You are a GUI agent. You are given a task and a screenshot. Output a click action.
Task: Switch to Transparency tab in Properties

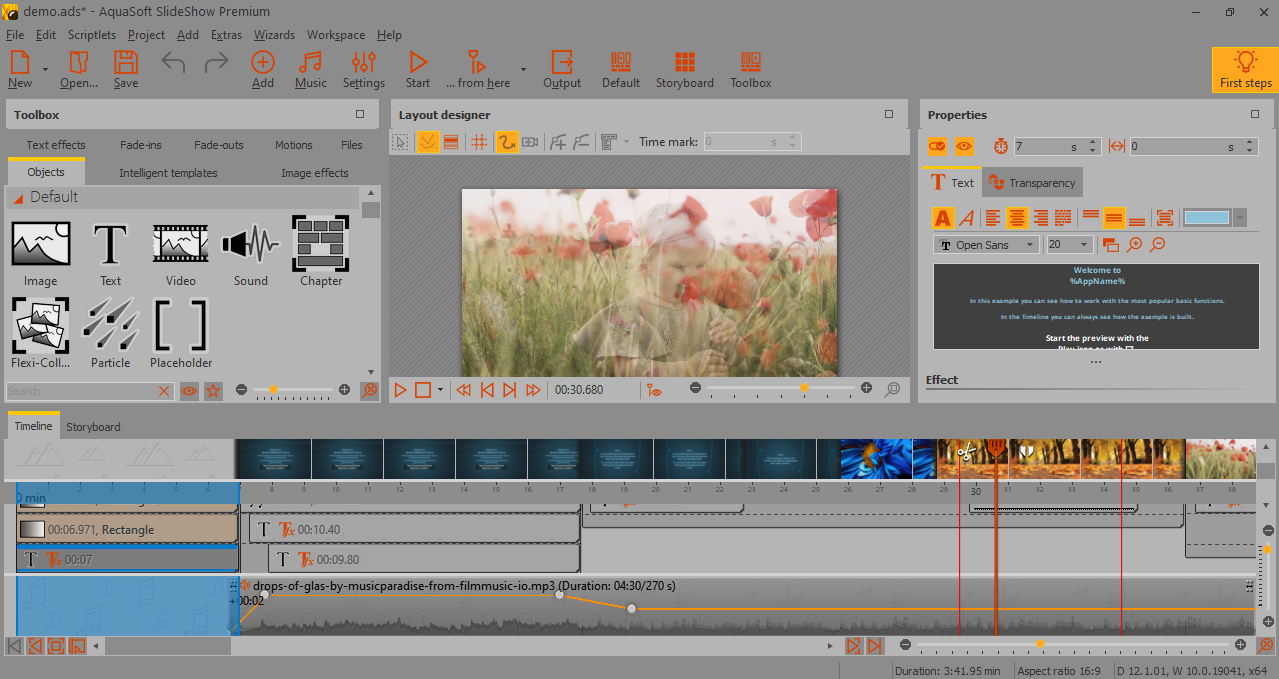(x=1032, y=183)
